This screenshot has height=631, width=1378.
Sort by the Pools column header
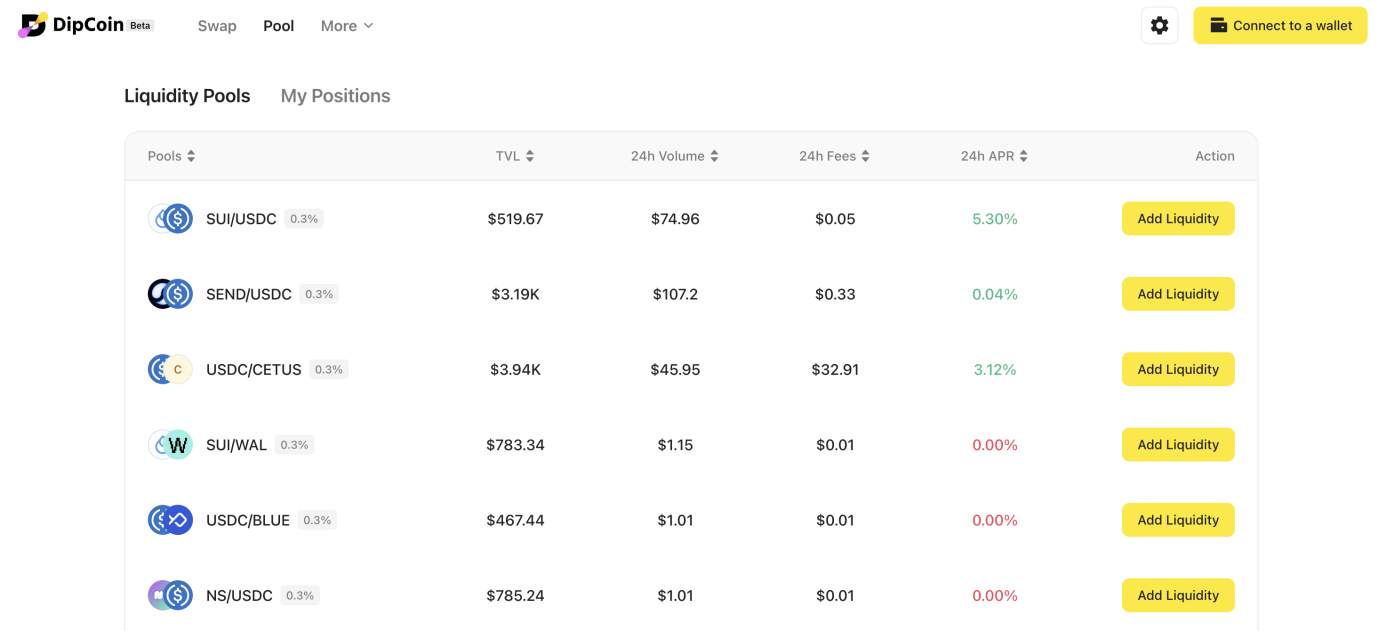tap(171, 156)
